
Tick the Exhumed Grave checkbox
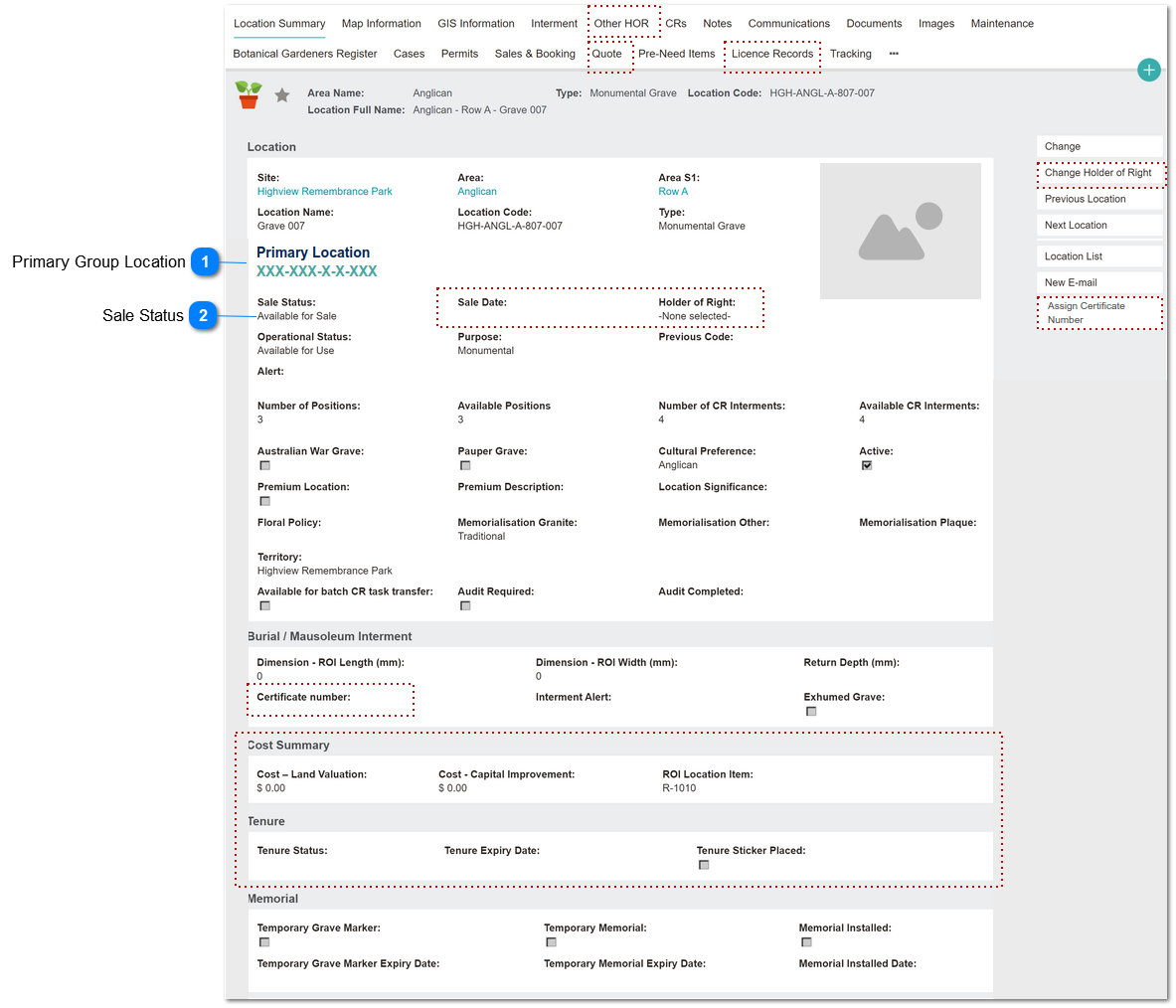[x=811, y=711]
